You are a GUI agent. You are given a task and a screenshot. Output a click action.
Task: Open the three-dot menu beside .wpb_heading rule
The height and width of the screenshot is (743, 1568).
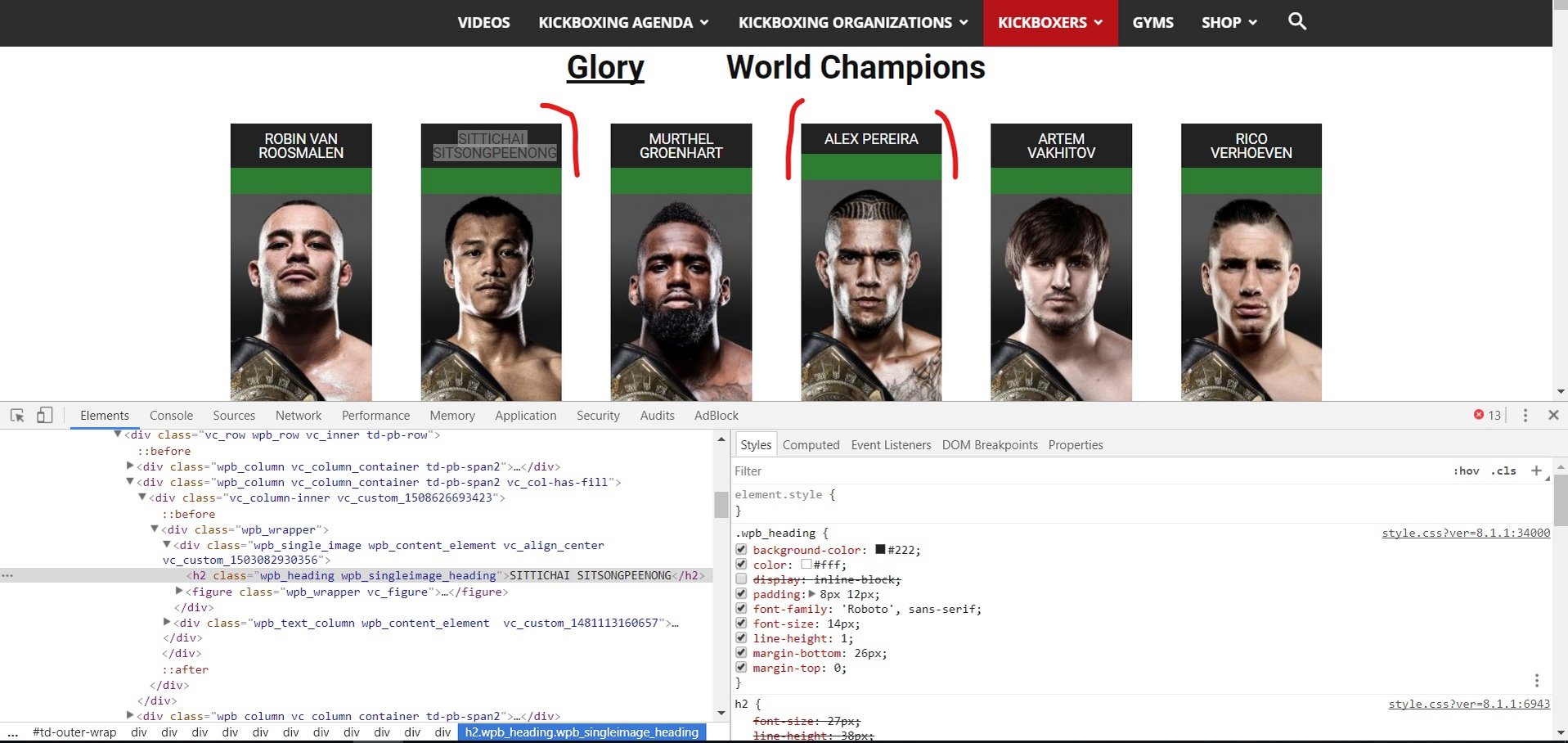pyautogui.click(x=1537, y=680)
